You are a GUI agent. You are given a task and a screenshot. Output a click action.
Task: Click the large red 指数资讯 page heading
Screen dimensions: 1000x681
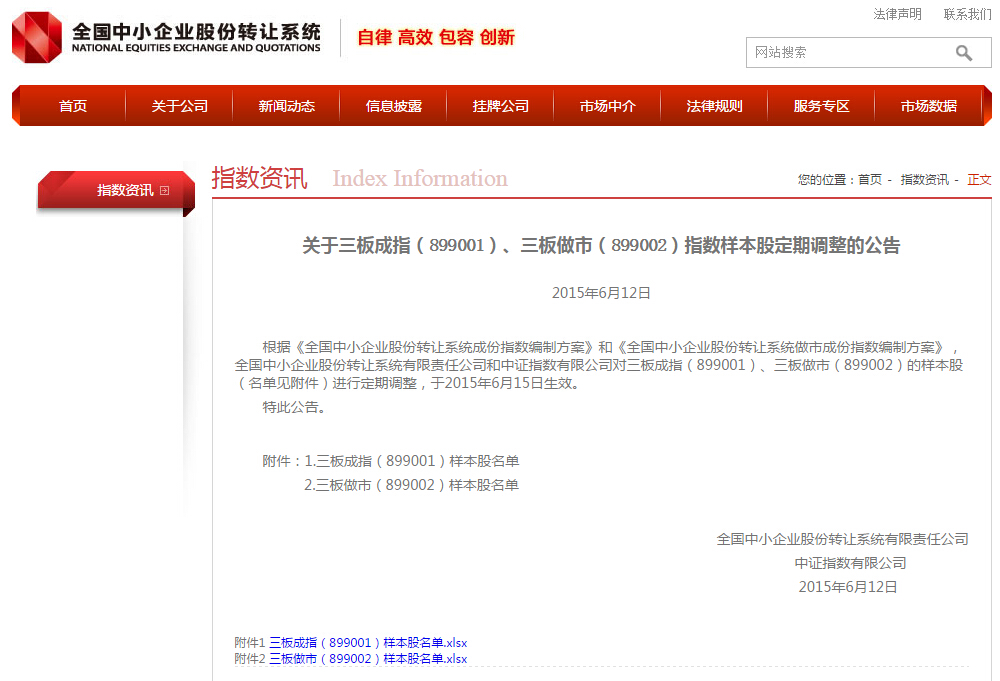(x=260, y=178)
